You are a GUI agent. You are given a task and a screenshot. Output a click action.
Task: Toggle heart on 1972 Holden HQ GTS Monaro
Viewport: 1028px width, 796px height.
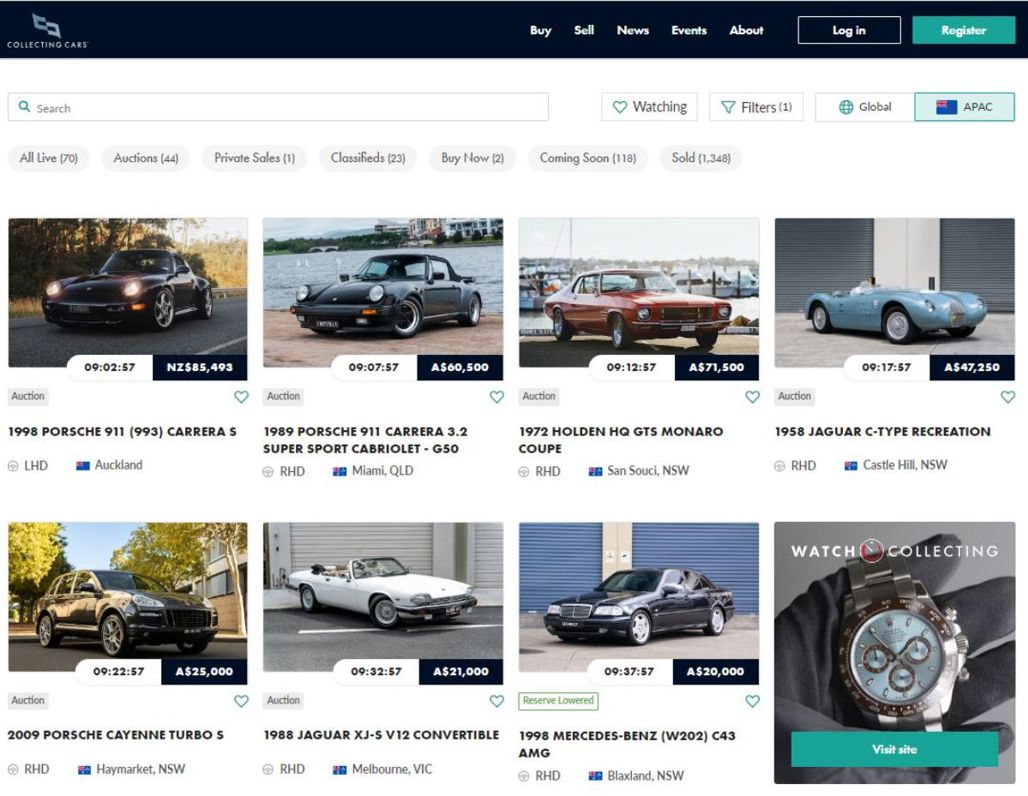(753, 397)
